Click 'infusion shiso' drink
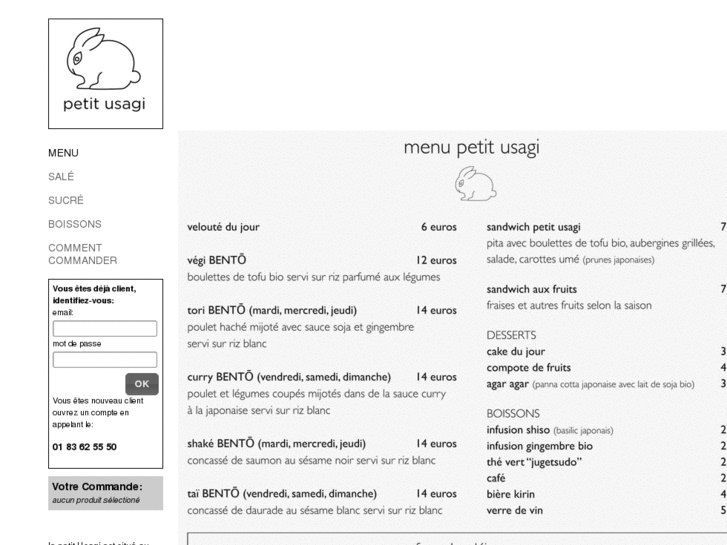727x545 pixels. [518, 430]
